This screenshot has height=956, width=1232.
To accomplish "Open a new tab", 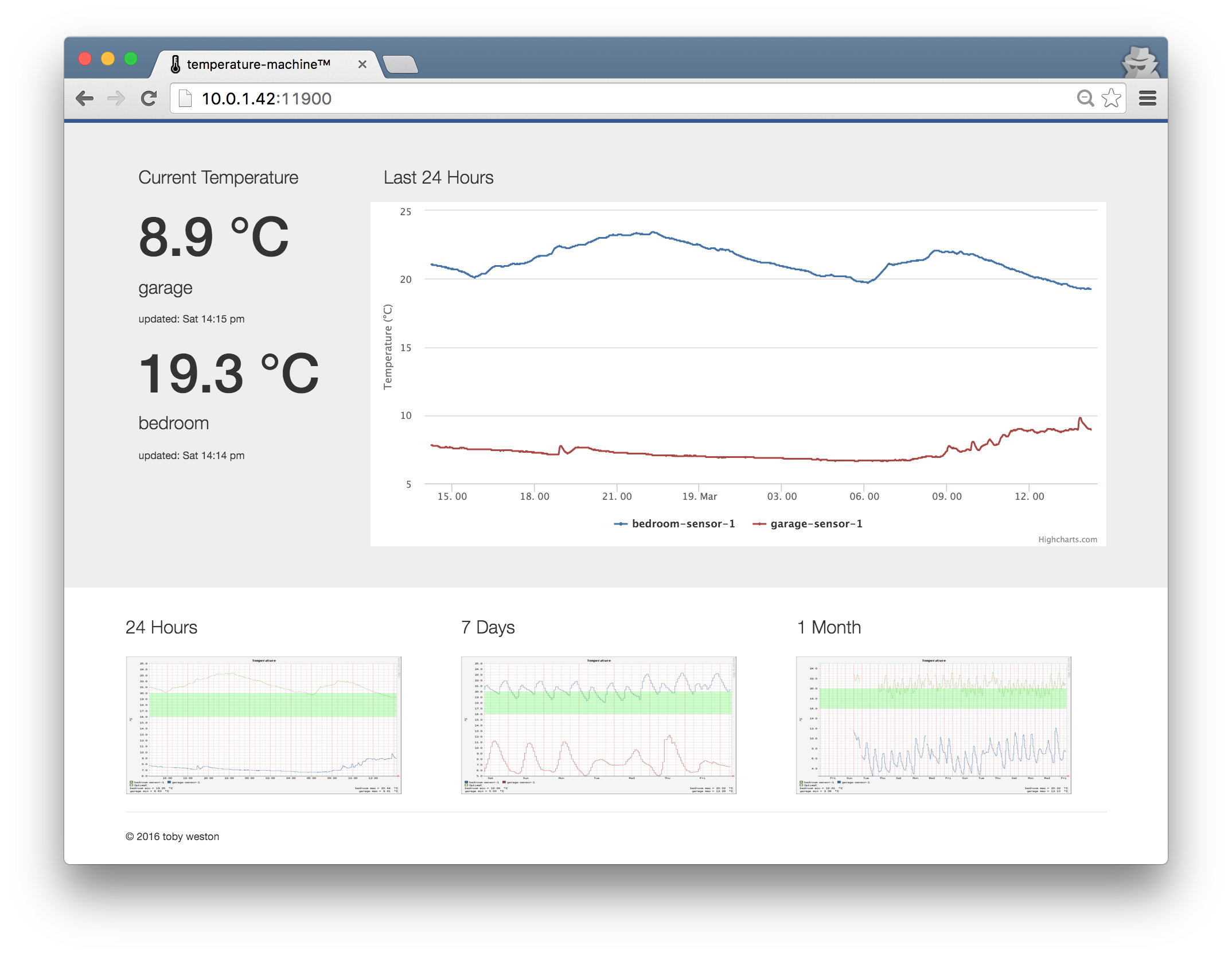I will click(401, 64).
